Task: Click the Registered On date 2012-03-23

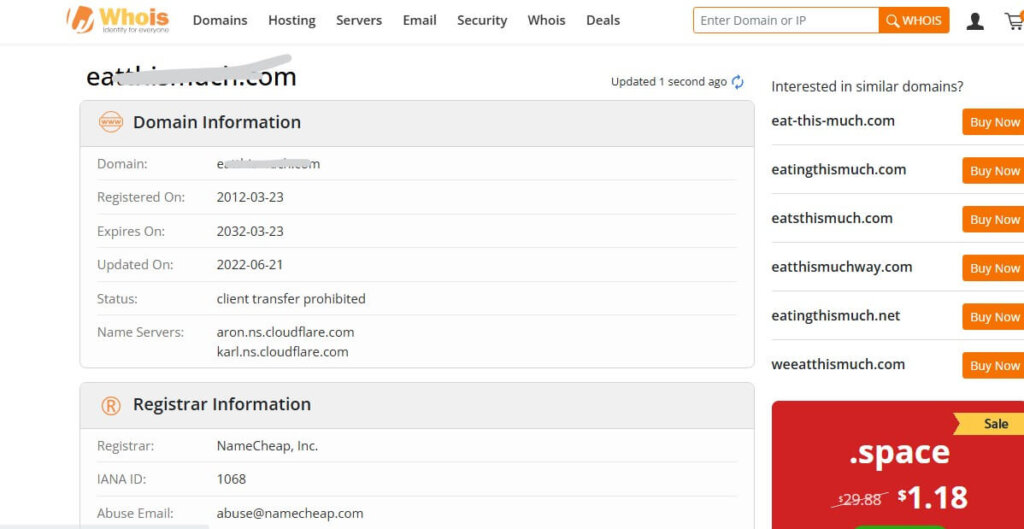Action: click(x=250, y=197)
